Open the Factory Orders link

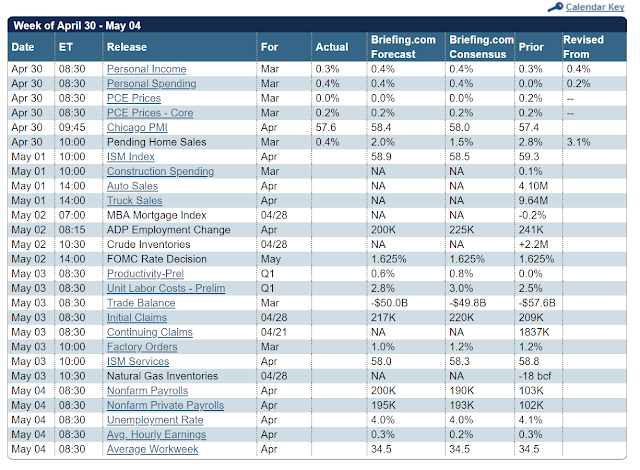(142, 347)
